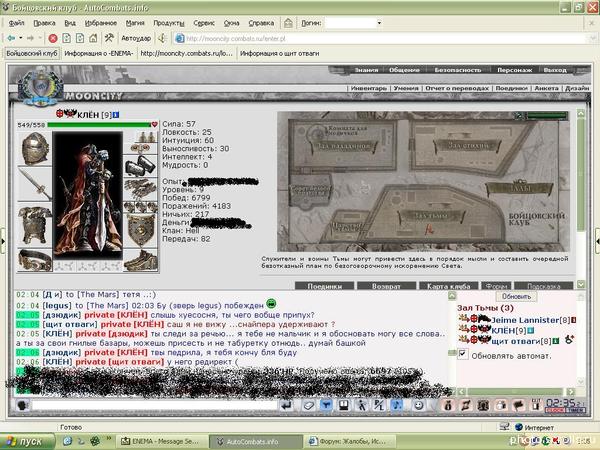Switch to Информация о щит отваги tab

pos(279,54)
